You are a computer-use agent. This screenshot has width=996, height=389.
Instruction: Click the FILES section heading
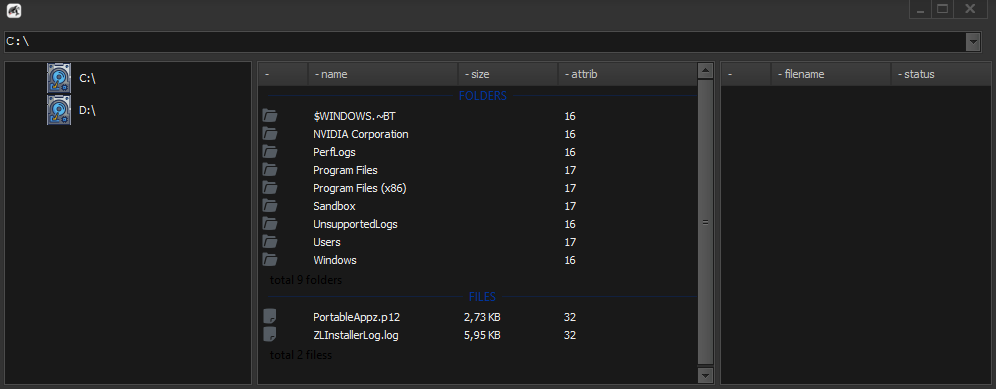(482, 296)
